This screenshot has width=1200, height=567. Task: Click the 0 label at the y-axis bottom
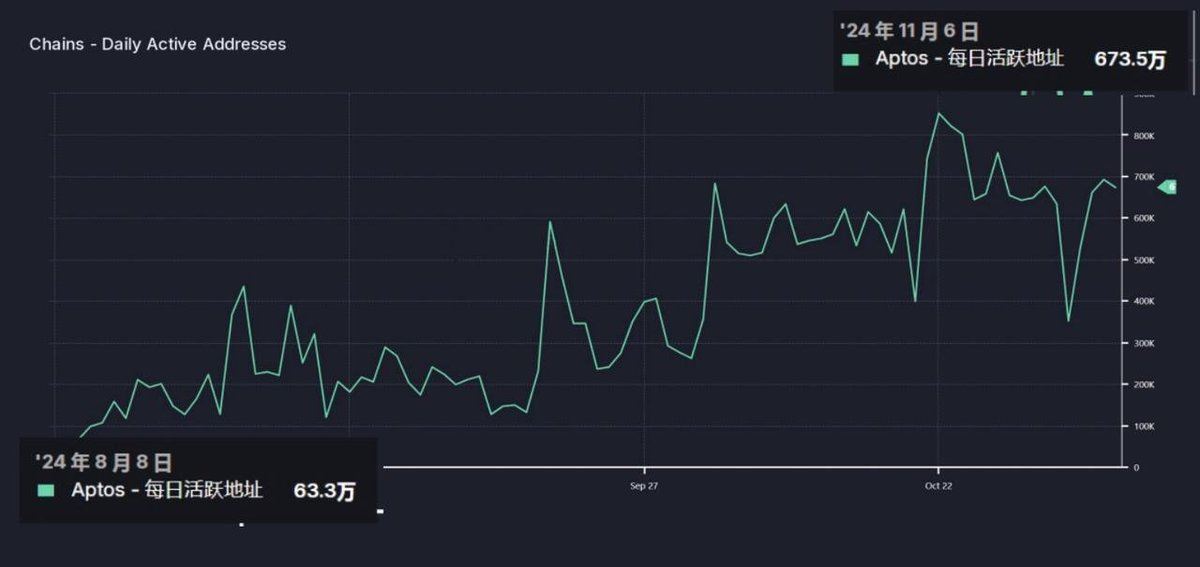pyautogui.click(x=1136, y=468)
